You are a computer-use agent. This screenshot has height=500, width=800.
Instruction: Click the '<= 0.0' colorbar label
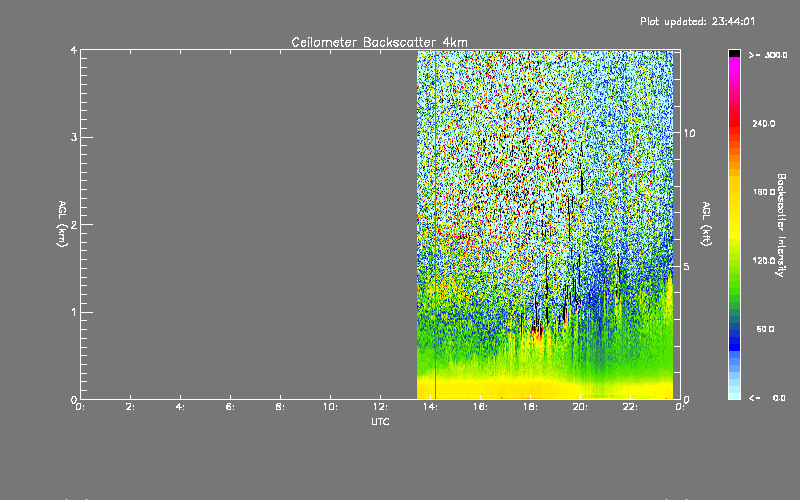point(767,398)
